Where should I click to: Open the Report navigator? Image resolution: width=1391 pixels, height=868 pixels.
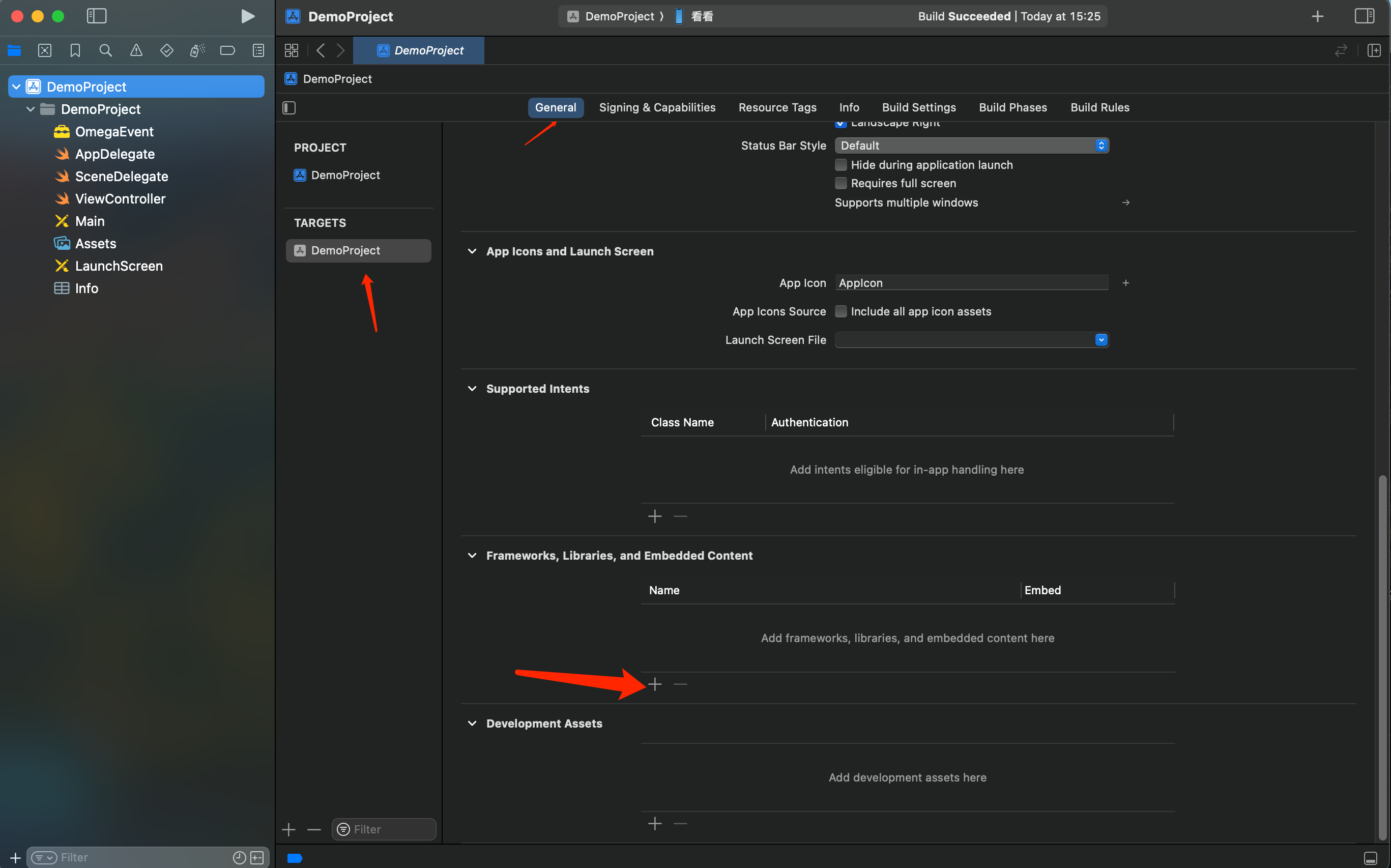click(258, 50)
